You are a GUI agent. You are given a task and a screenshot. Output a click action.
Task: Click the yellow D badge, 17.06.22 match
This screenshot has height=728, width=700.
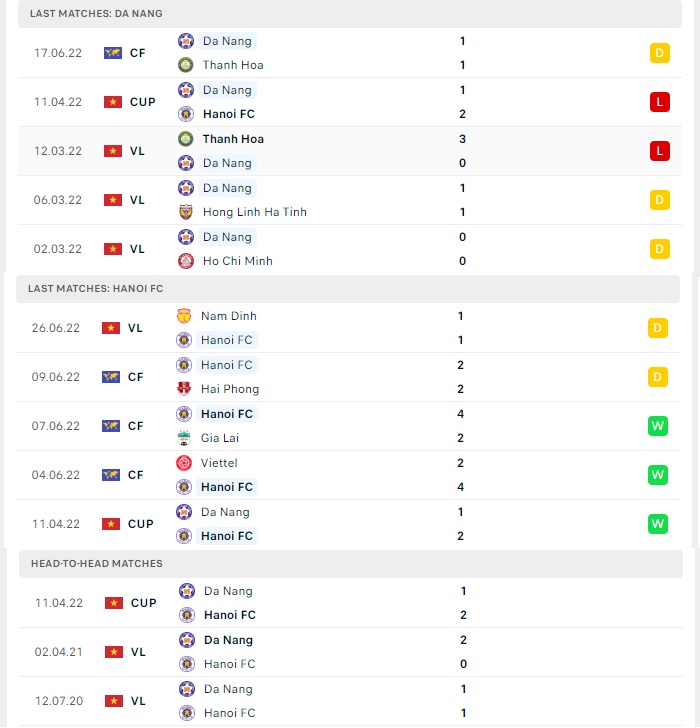[660, 53]
